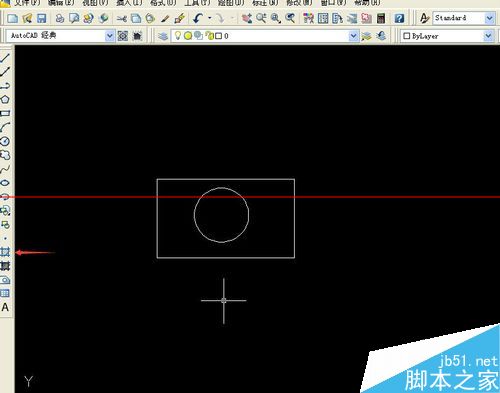Open the Gradient fill tool
Viewport: 500px width, 393px height.
coord(5,266)
